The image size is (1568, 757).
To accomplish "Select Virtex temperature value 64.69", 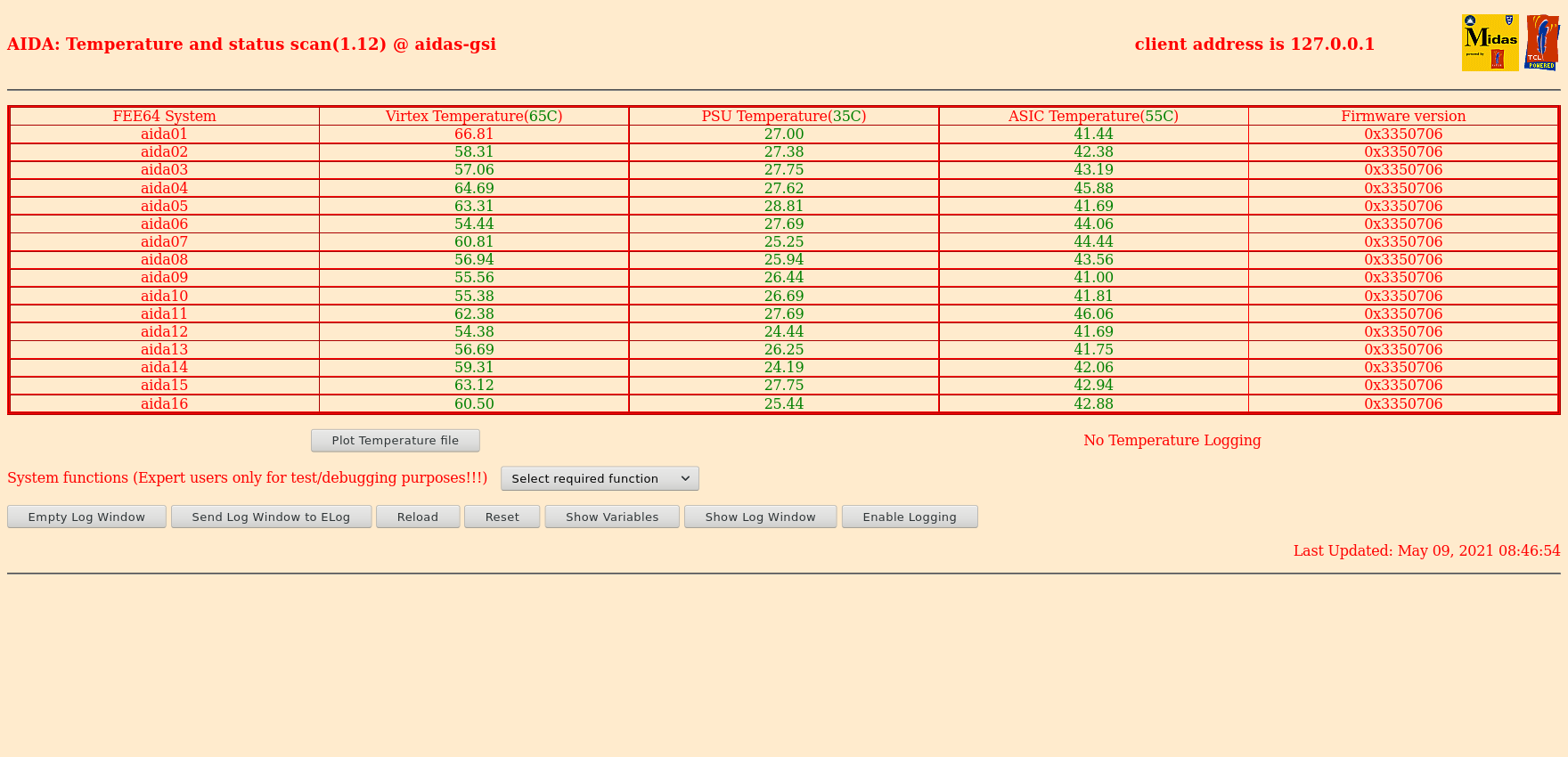I will click(474, 188).
